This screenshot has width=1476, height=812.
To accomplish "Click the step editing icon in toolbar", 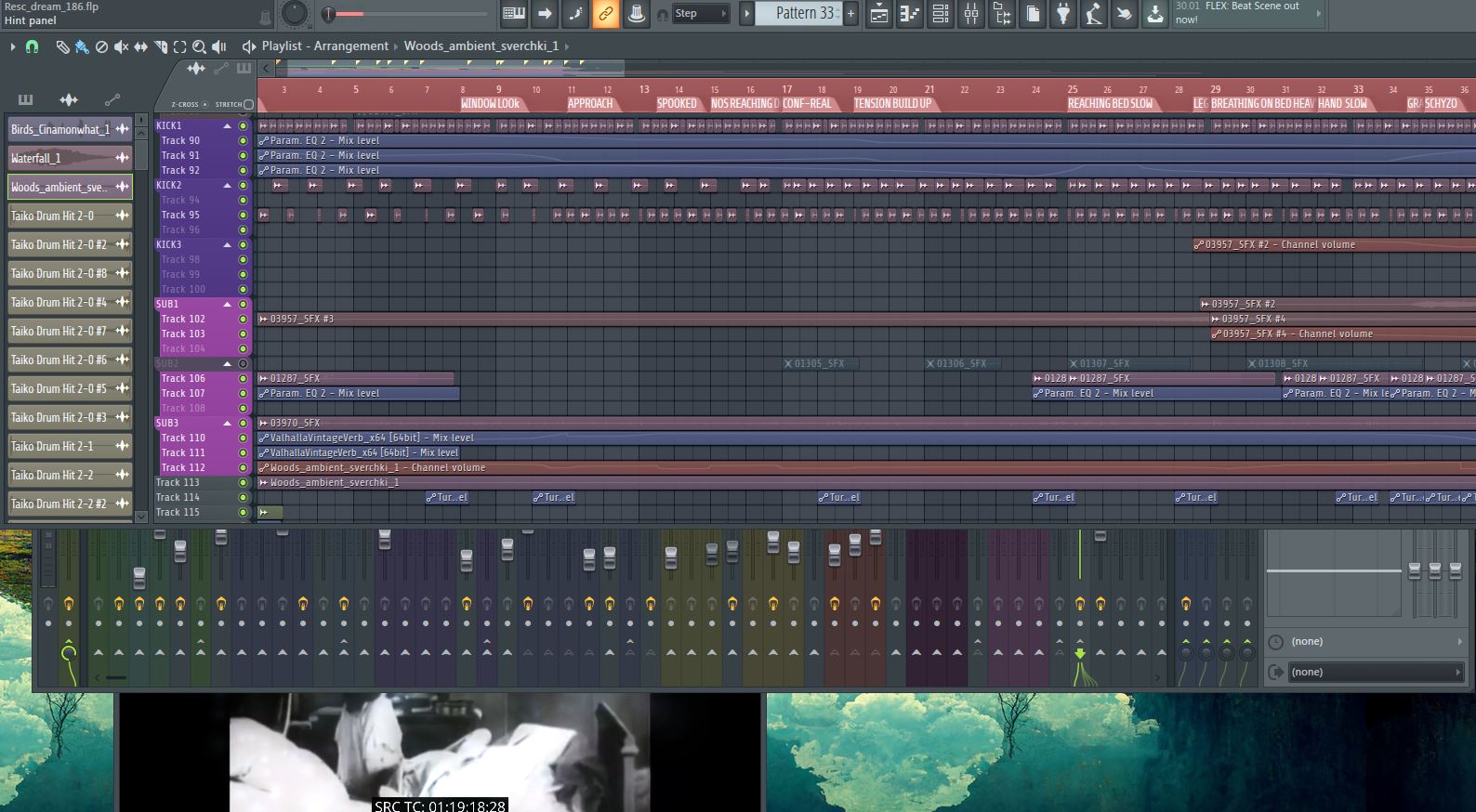I will pos(575,13).
